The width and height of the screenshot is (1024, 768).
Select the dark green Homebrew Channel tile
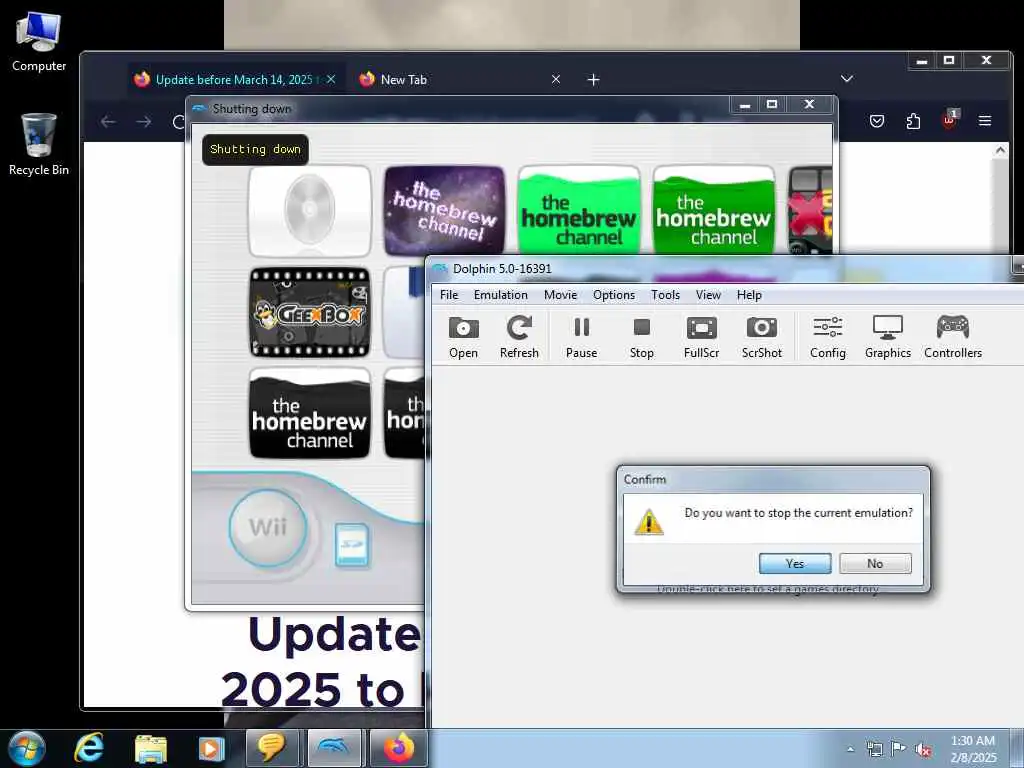pyautogui.click(x=714, y=211)
